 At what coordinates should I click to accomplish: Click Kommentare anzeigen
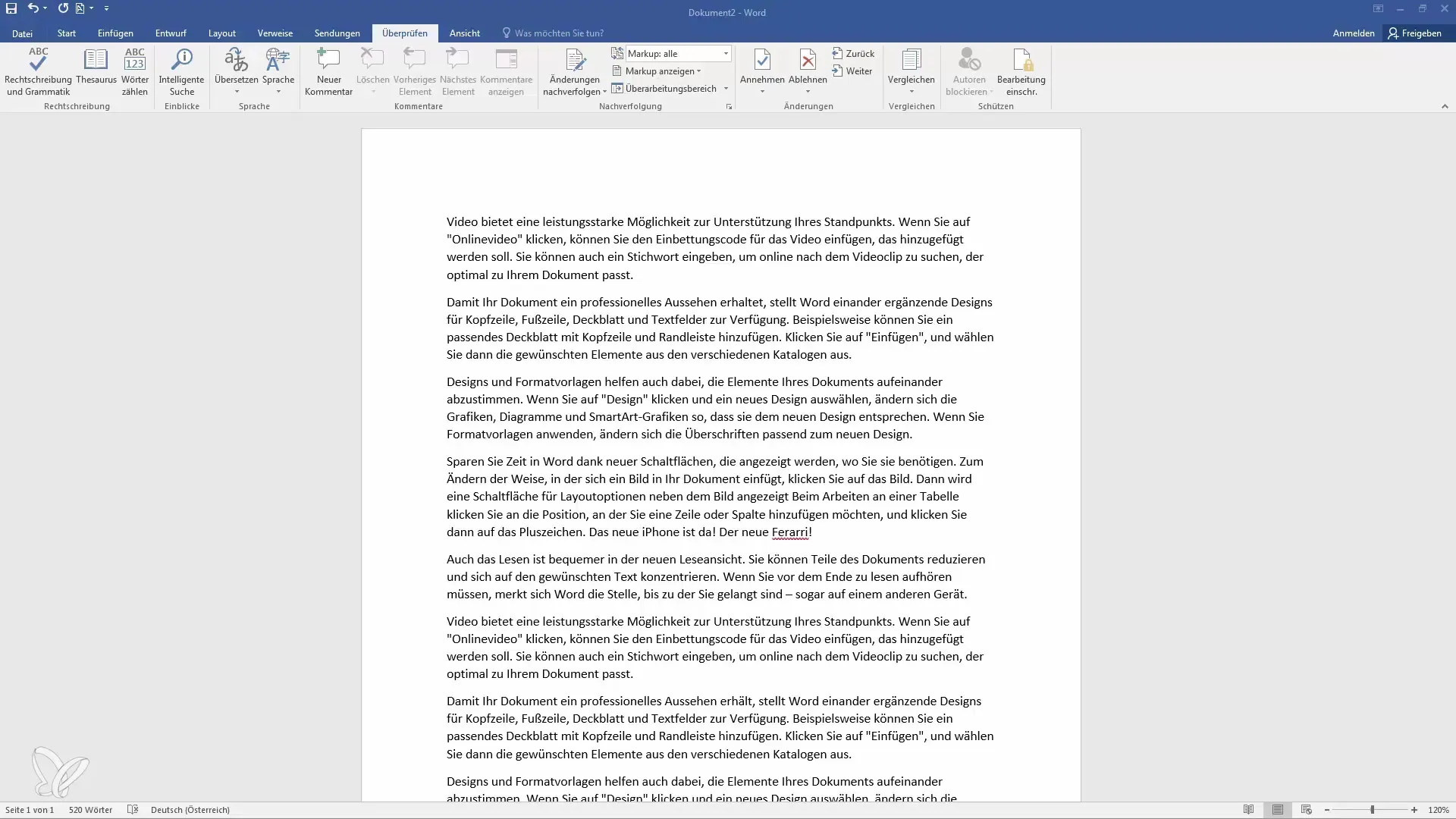[506, 72]
